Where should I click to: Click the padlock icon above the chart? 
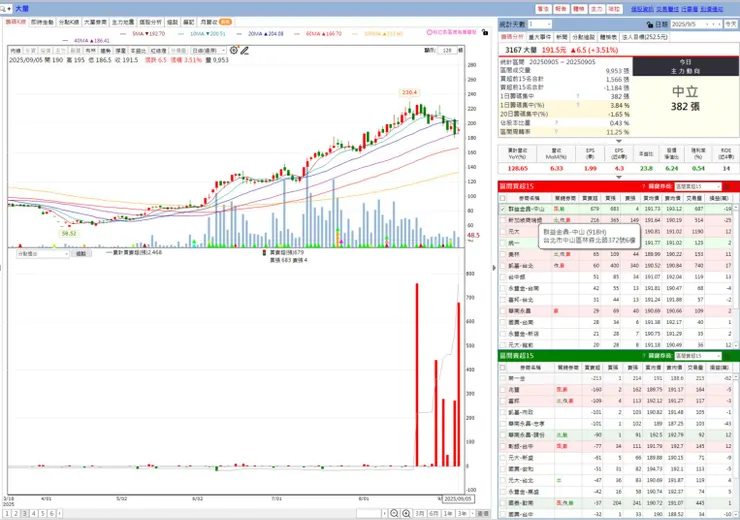coord(485,32)
